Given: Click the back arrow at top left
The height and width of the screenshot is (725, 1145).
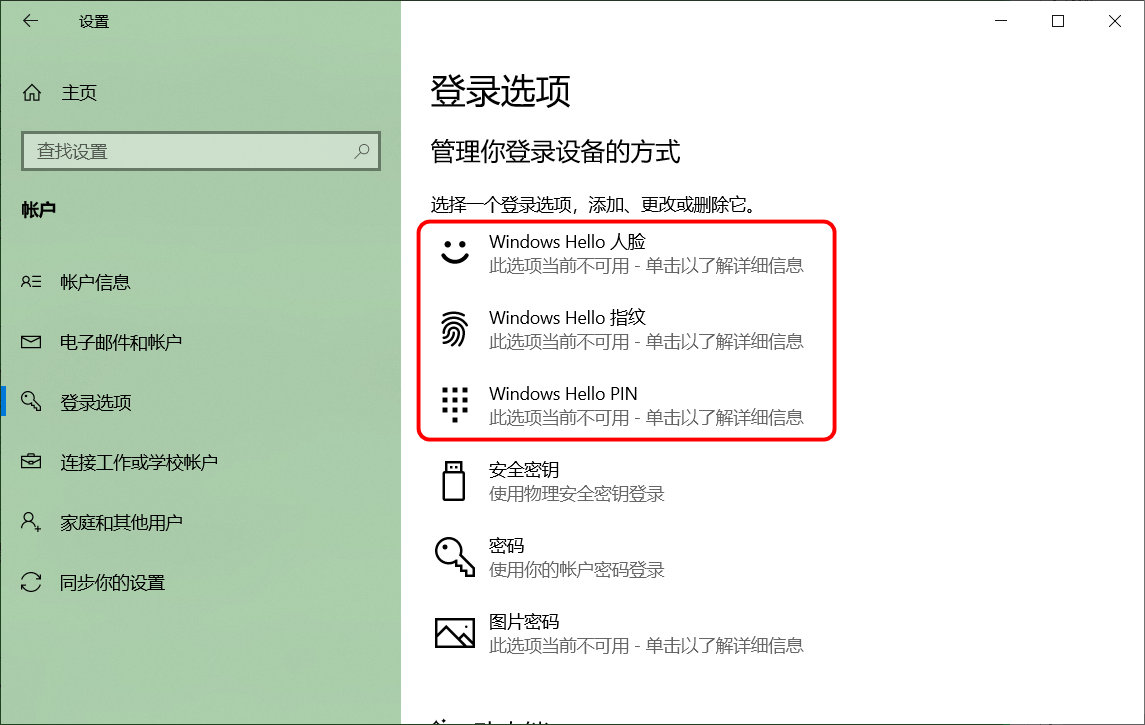Looking at the screenshot, I should (x=30, y=20).
